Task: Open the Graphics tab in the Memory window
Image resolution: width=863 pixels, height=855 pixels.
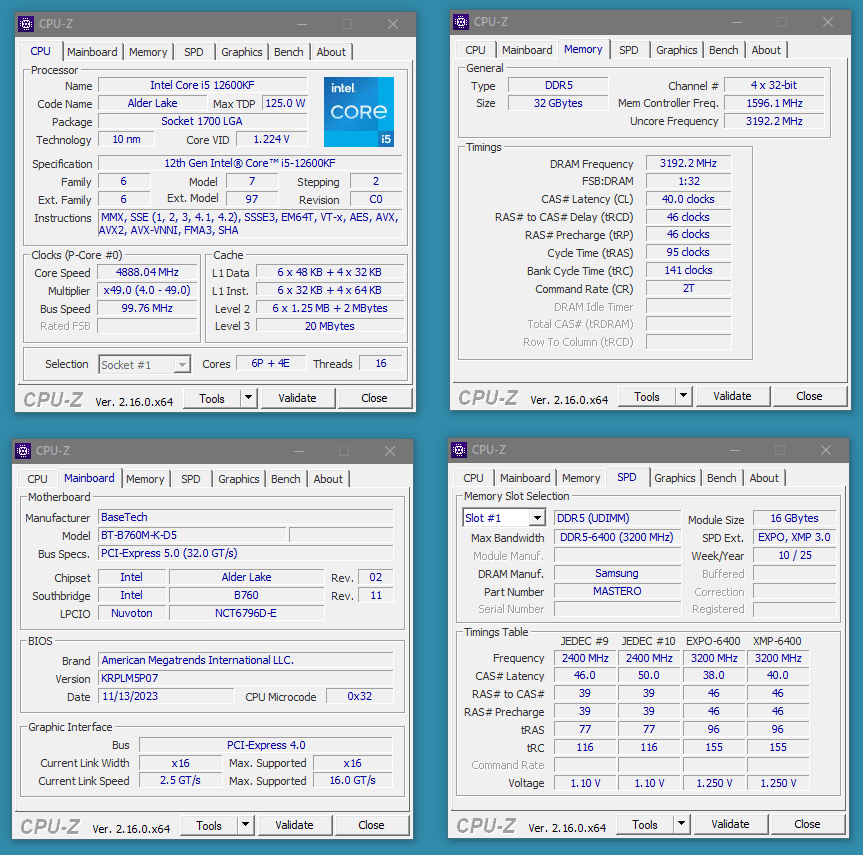Action: (676, 50)
